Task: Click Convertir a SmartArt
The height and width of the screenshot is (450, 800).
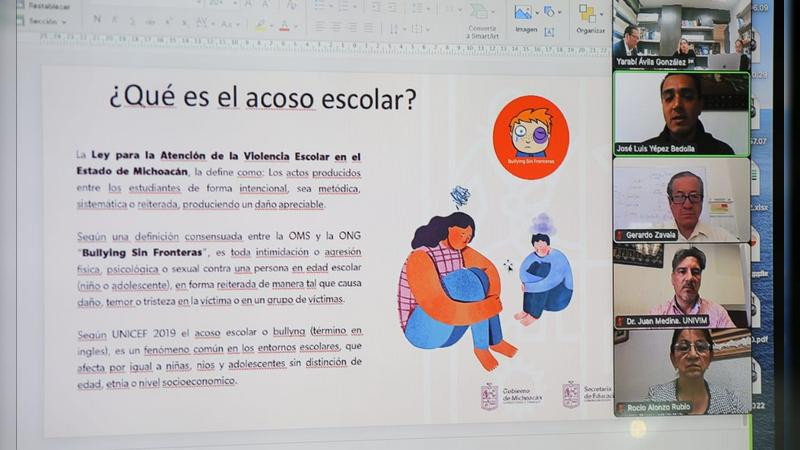Action: [x=482, y=21]
